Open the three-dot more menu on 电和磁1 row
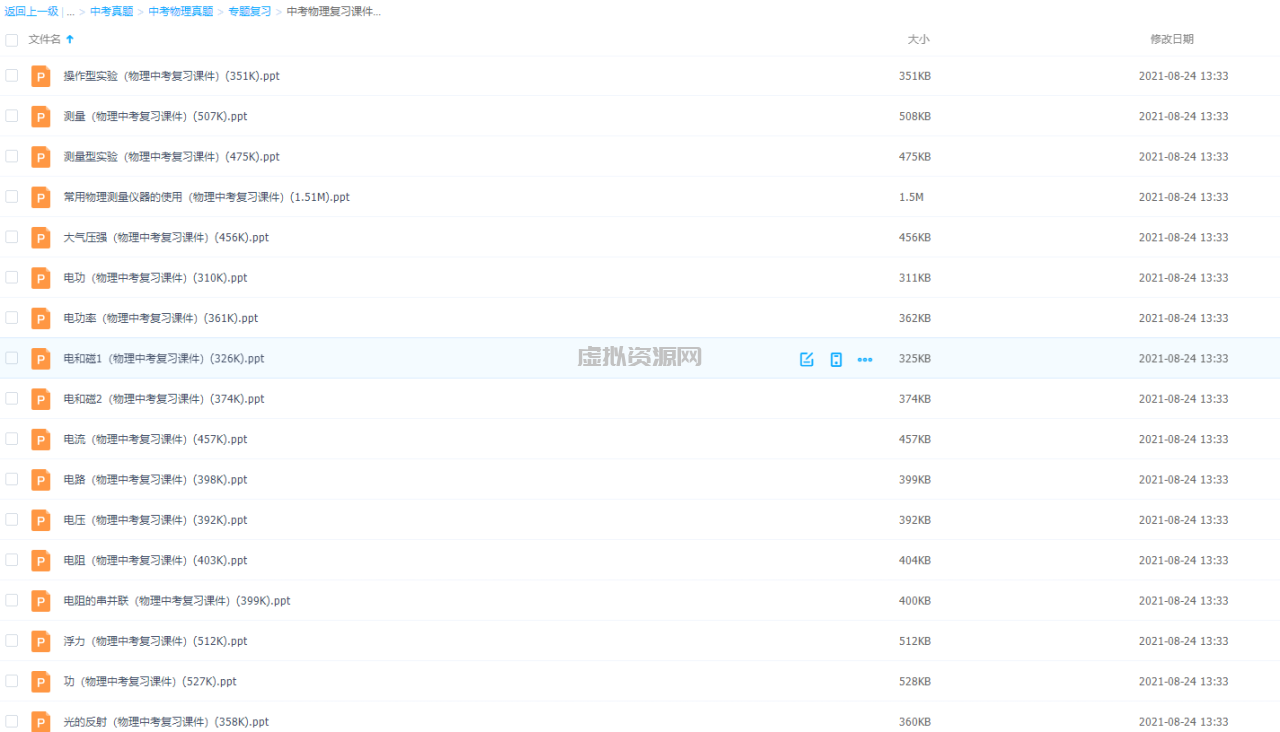Viewport: 1280px width, 732px height. pyautogui.click(x=865, y=359)
